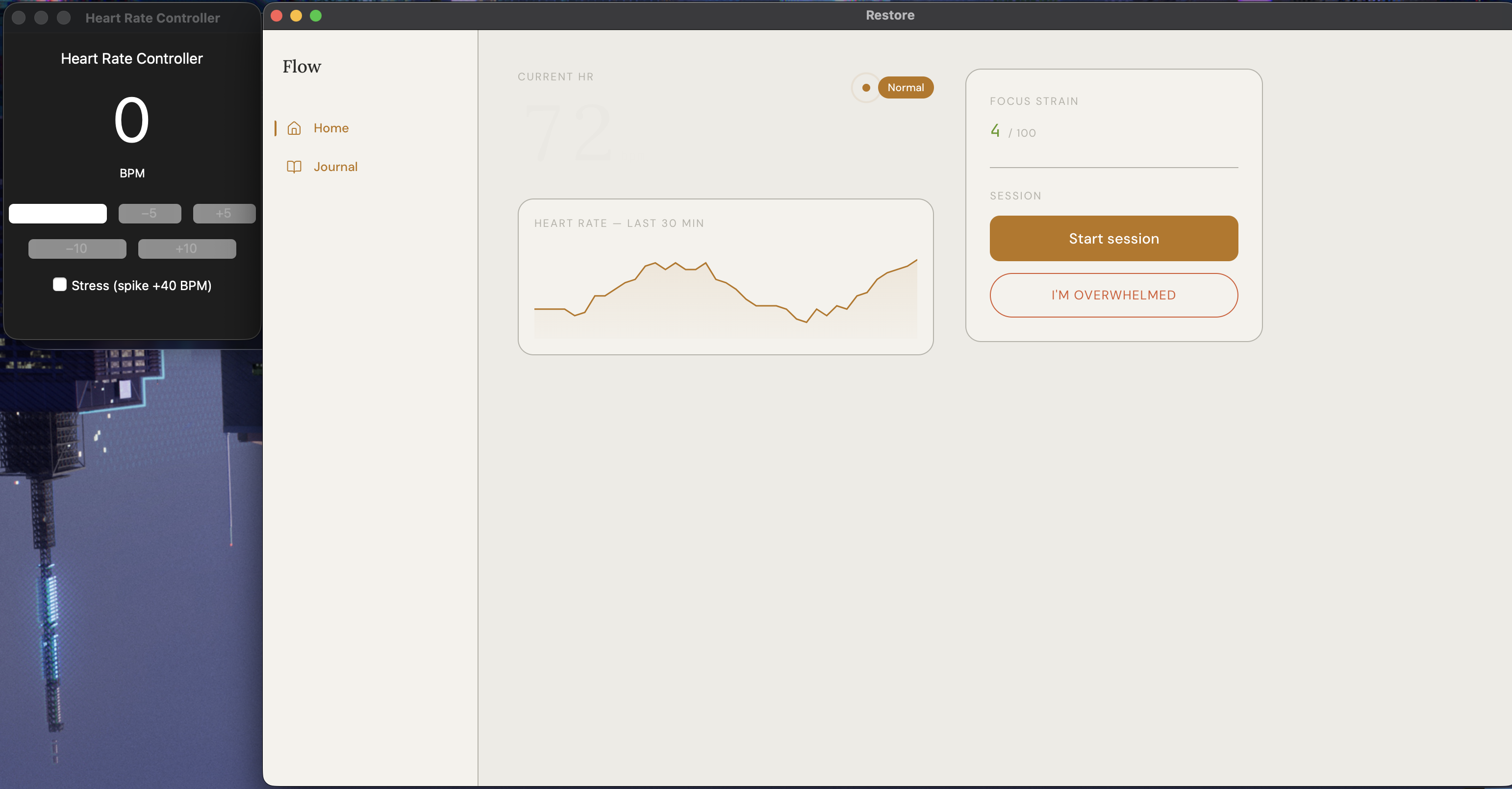Image resolution: width=1512 pixels, height=789 pixels.
Task: Increase heart rate by 5 BPM
Action: pos(224,214)
